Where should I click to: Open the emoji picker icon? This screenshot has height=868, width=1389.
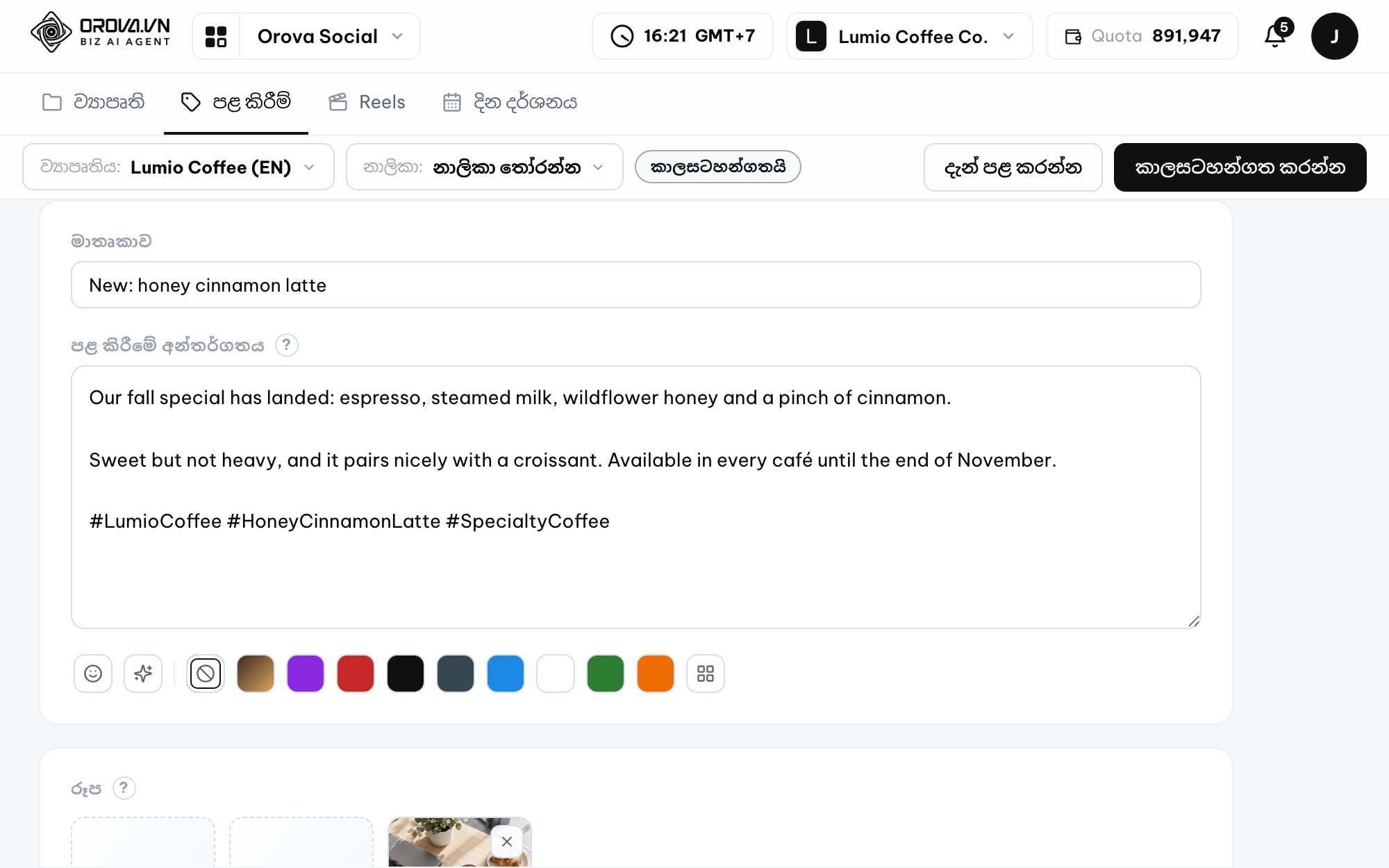[93, 674]
